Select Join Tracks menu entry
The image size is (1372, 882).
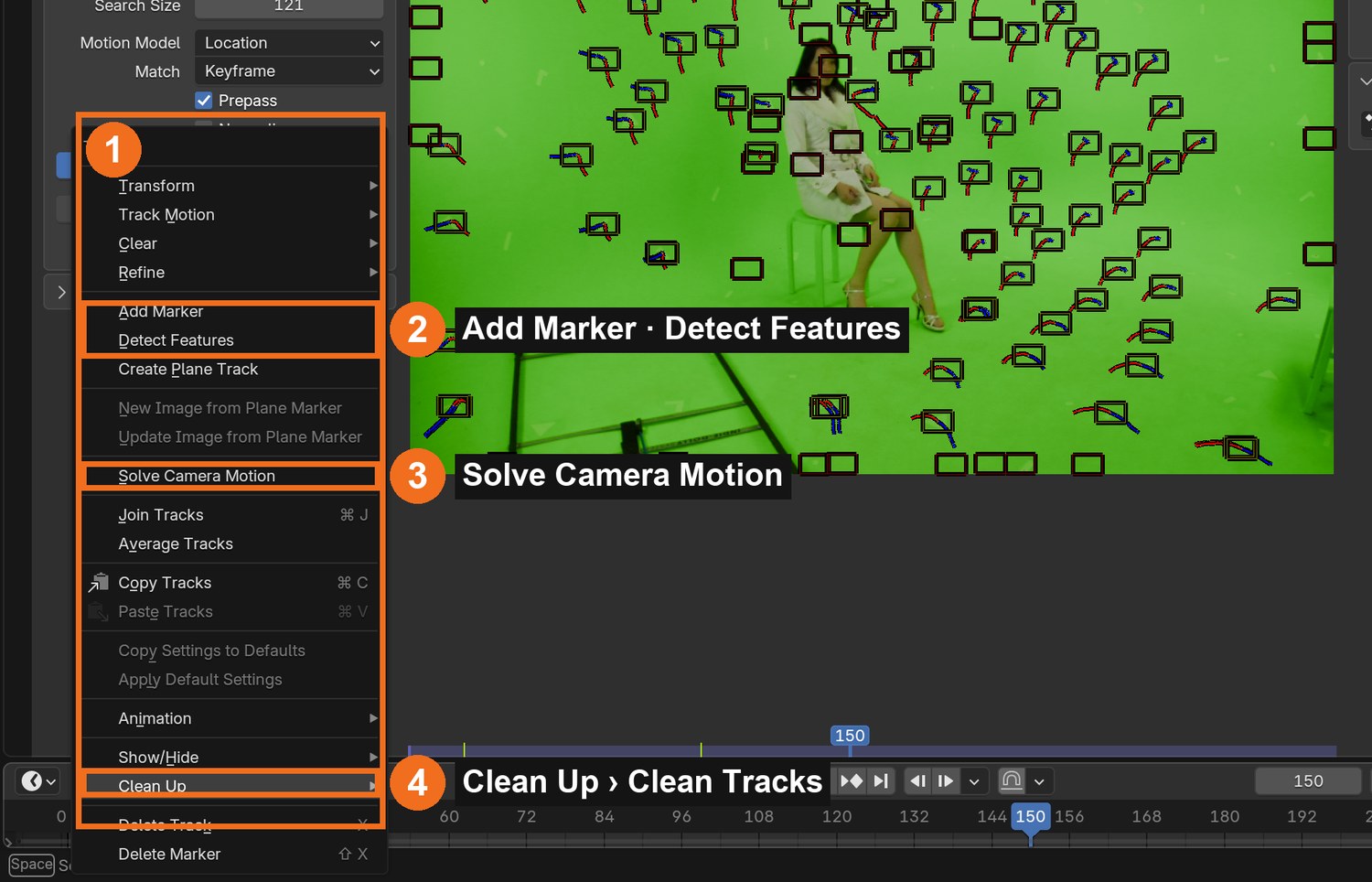[231, 515]
